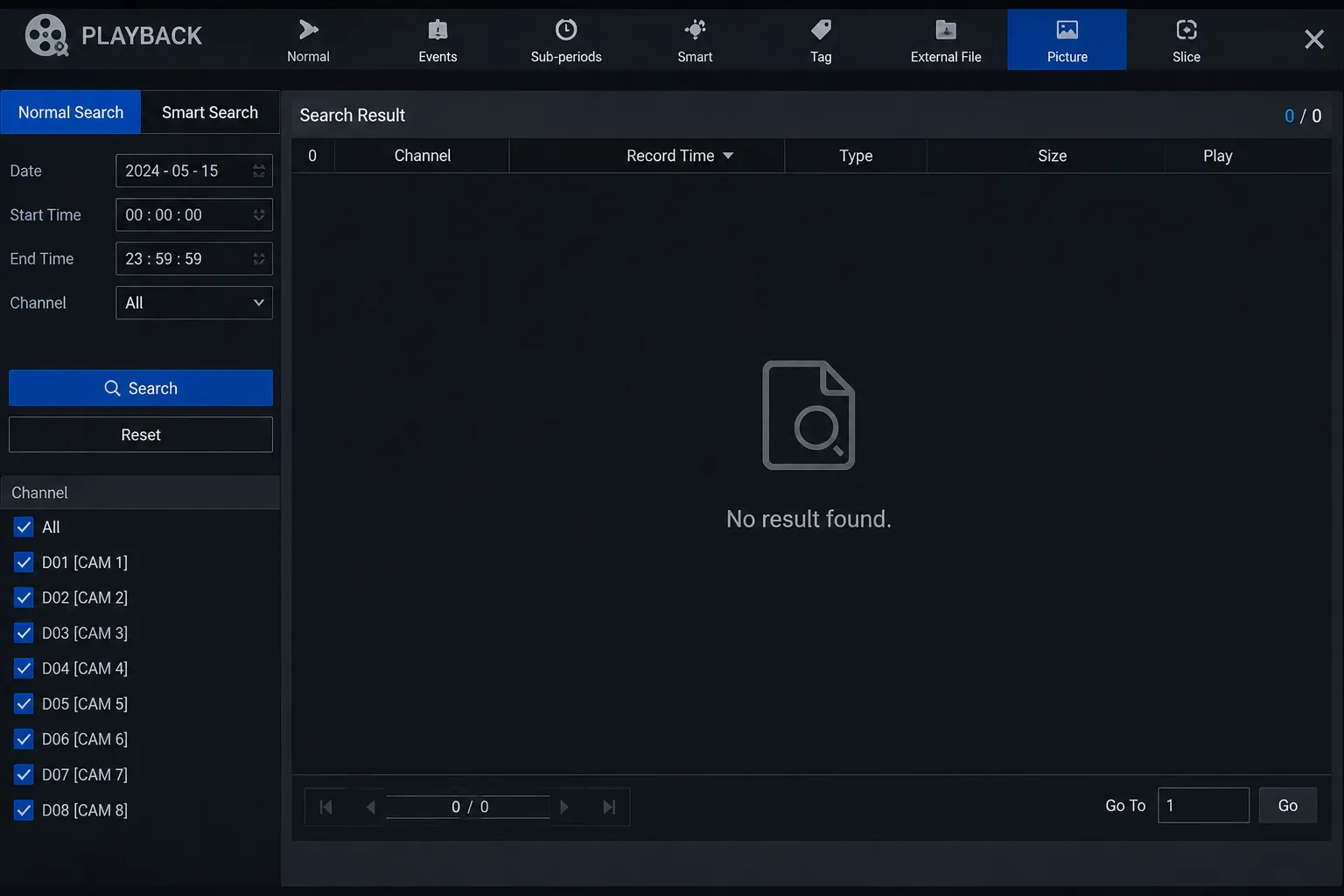Open the Channel dropdown set to All
Viewport: 1344px width, 896px height.
pyautogui.click(x=194, y=303)
